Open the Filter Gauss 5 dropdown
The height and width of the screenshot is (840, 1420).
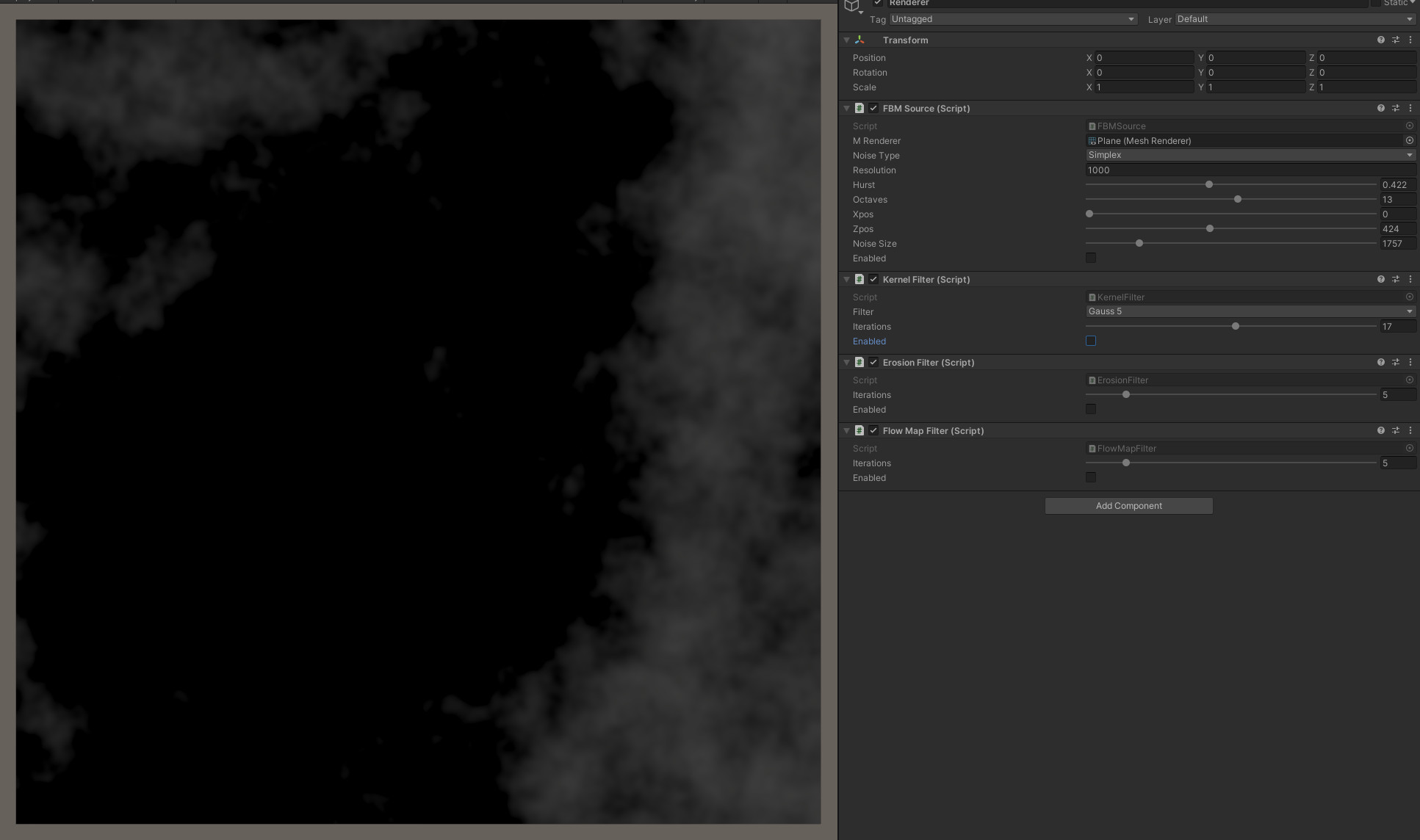tap(1250, 311)
